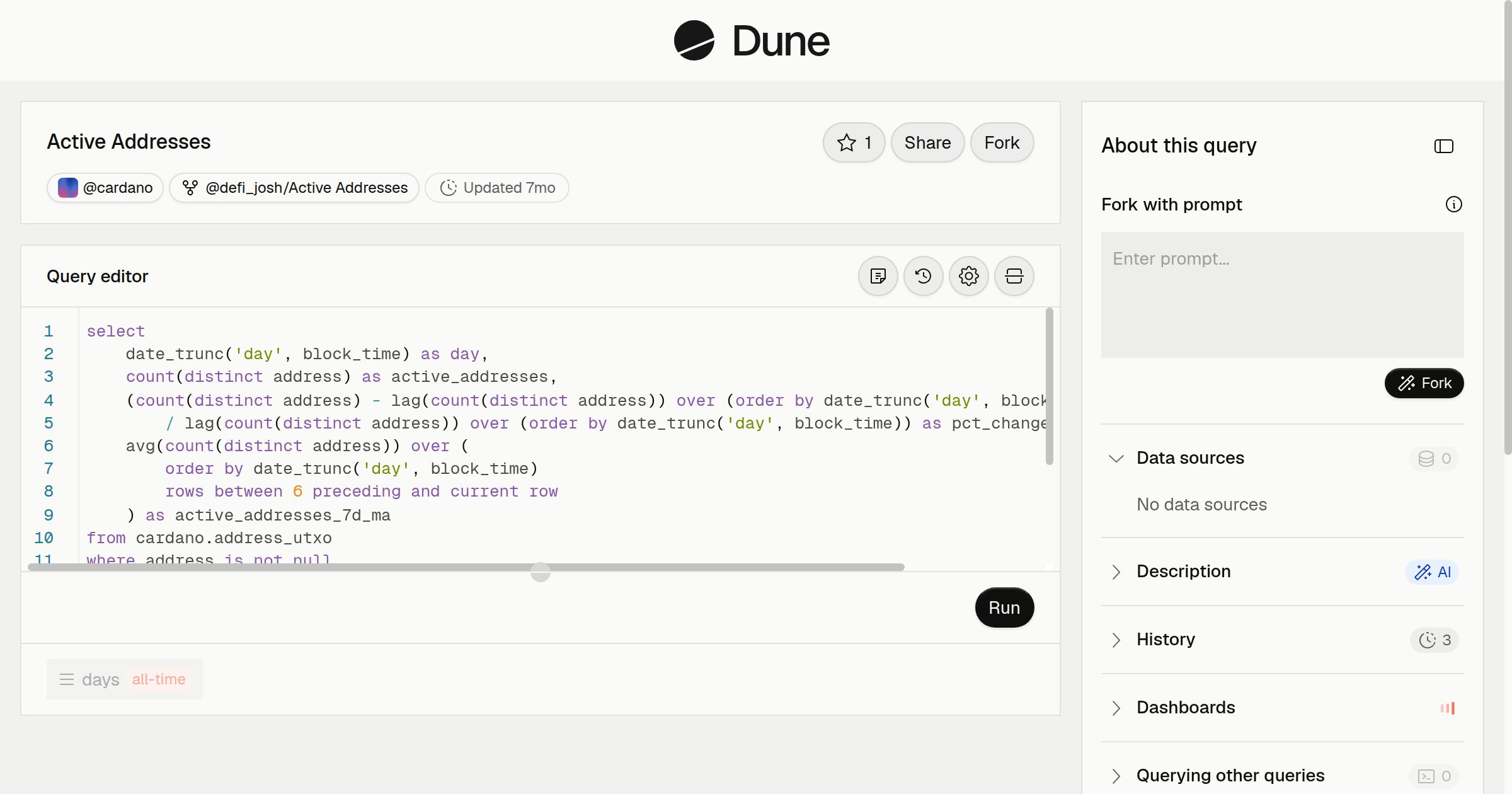Click the list icon beside days parameter
The height and width of the screenshot is (794, 1512).
point(66,679)
